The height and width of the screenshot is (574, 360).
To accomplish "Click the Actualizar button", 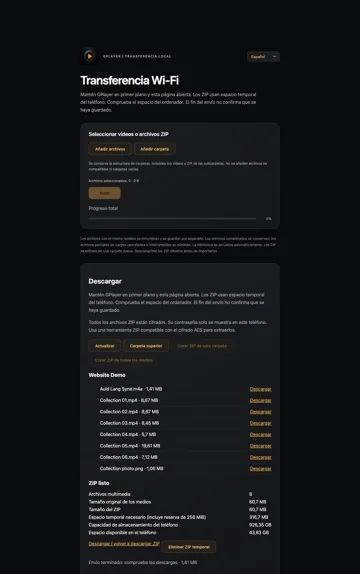I will point(104,346).
